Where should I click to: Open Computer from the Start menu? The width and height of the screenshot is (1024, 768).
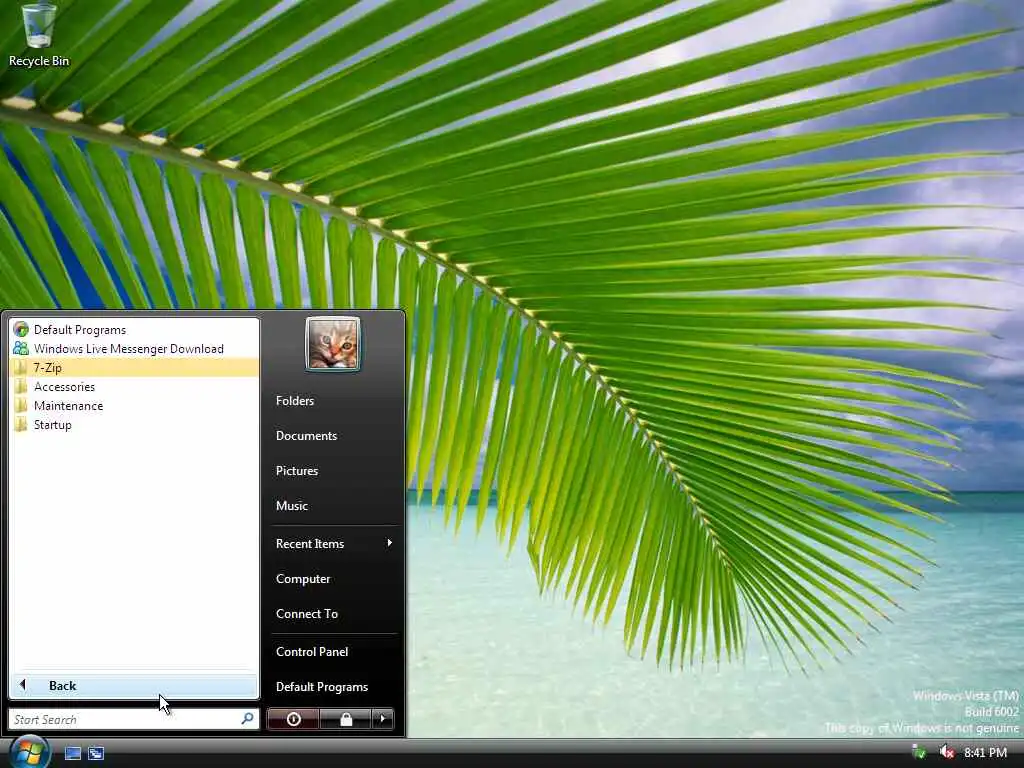[303, 579]
